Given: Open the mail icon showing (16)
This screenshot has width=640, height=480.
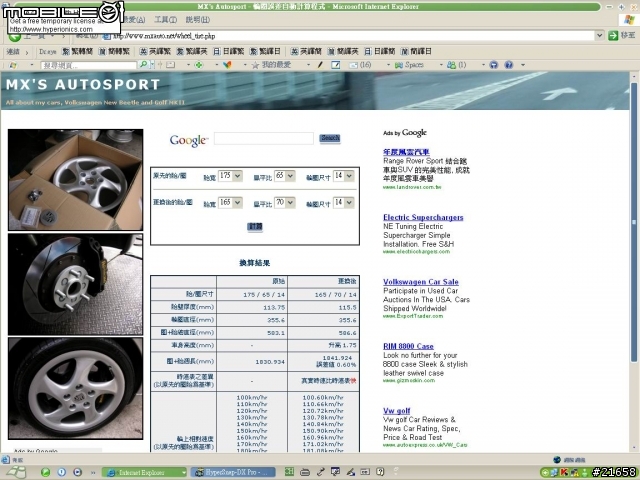Looking at the screenshot, I should (x=360, y=65).
